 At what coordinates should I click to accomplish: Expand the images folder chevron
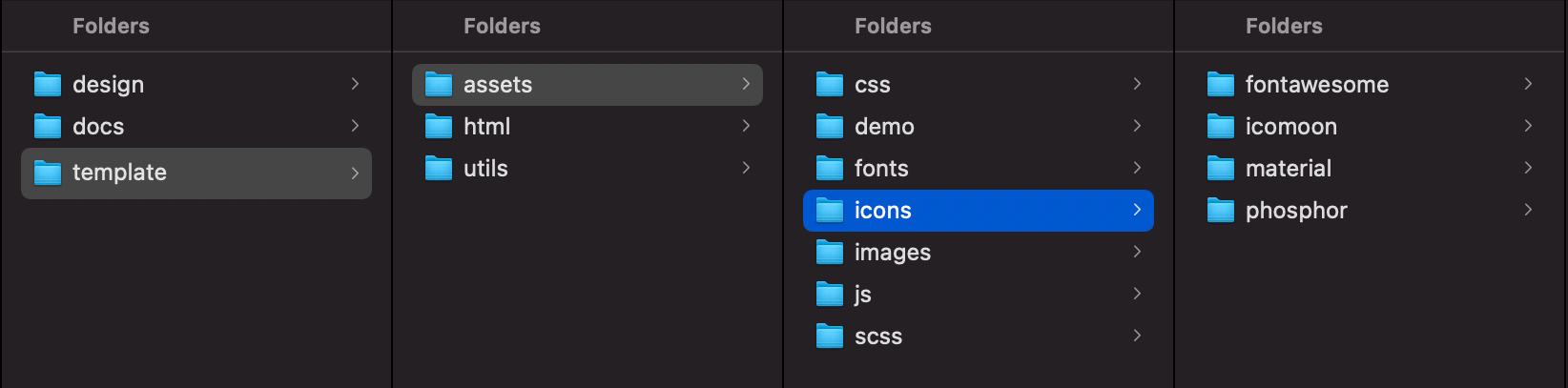(1137, 252)
